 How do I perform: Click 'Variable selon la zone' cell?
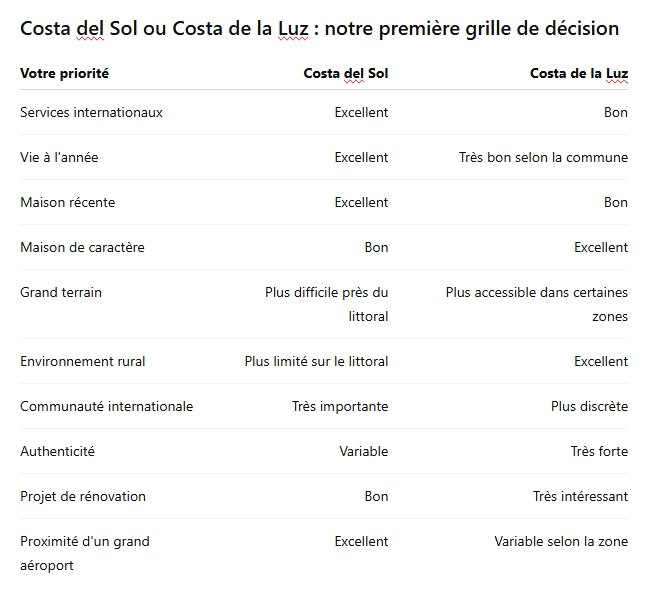click(561, 542)
